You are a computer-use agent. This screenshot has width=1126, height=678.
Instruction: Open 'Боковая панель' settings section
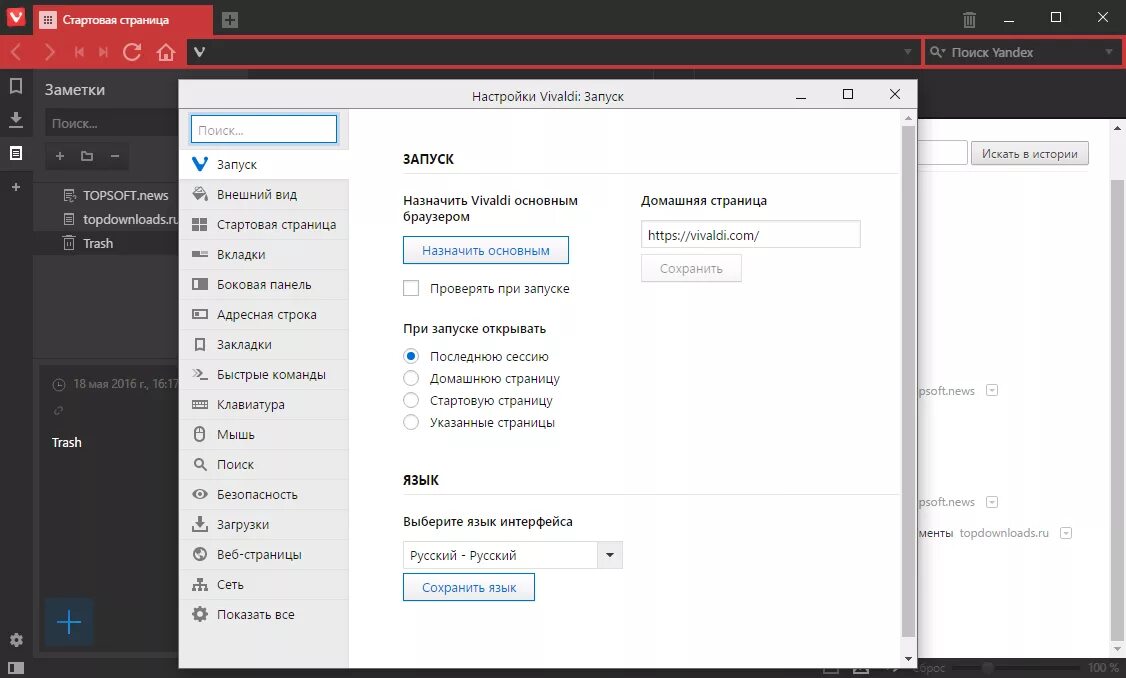click(x=264, y=285)
